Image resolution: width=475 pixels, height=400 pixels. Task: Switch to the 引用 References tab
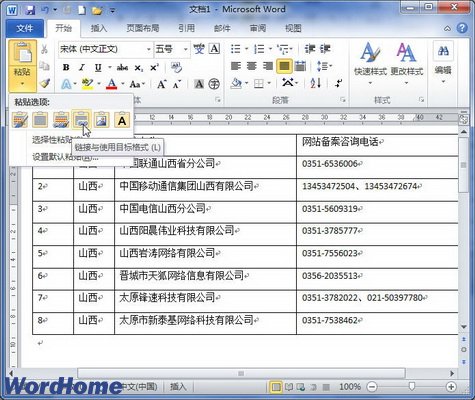coord(186,28)
